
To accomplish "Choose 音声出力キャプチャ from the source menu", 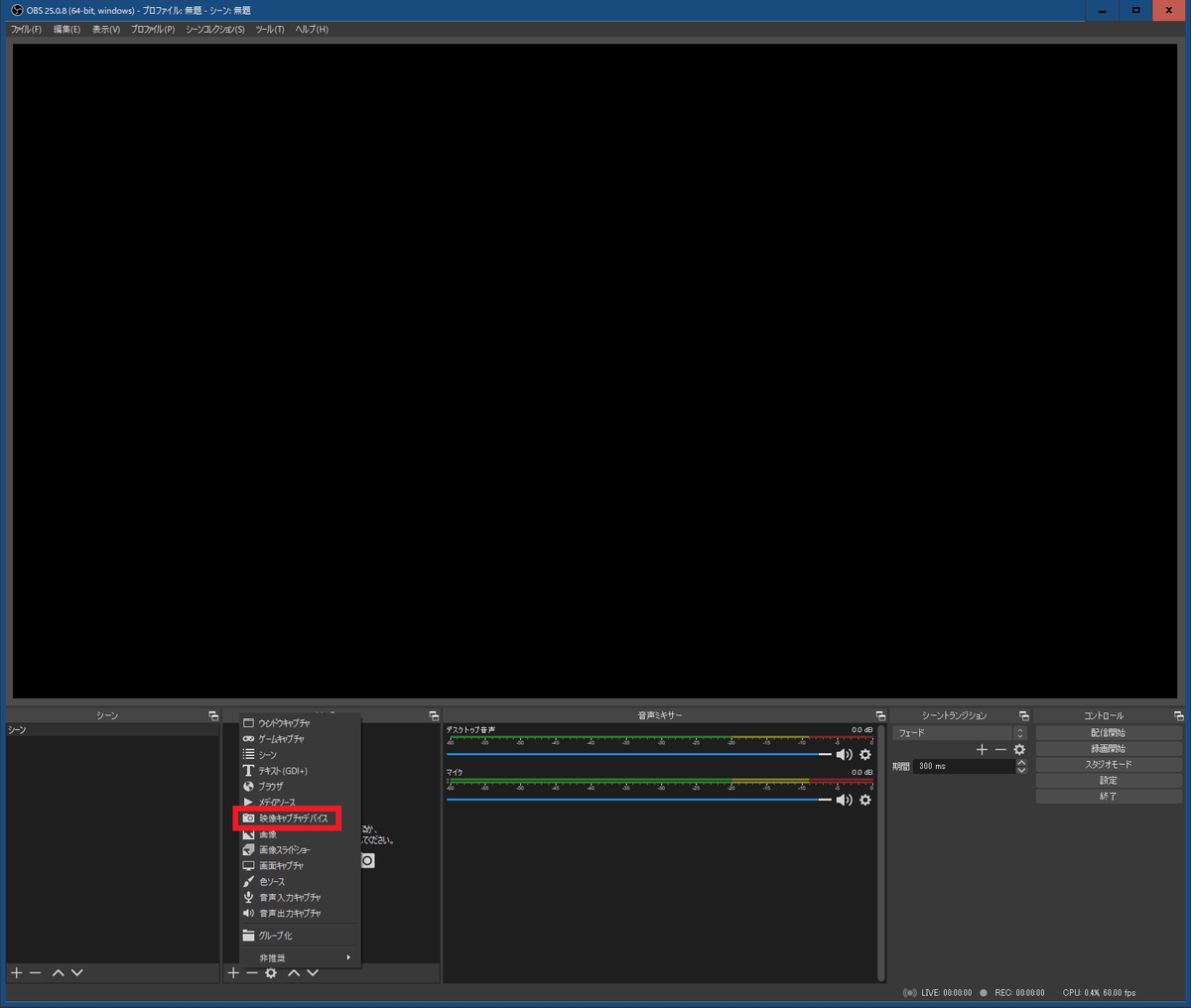I will [299, 914].
